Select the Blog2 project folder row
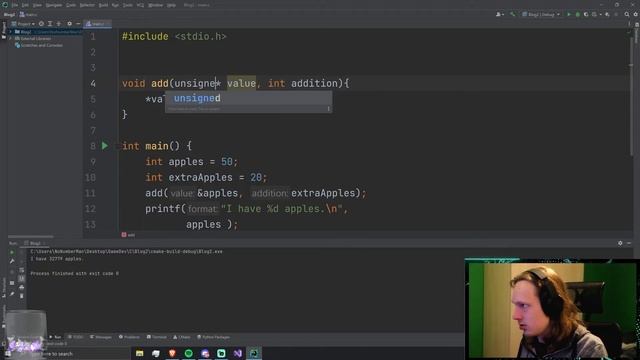The height and width of the screenshot is (360, 640). (x=45, y=31)
